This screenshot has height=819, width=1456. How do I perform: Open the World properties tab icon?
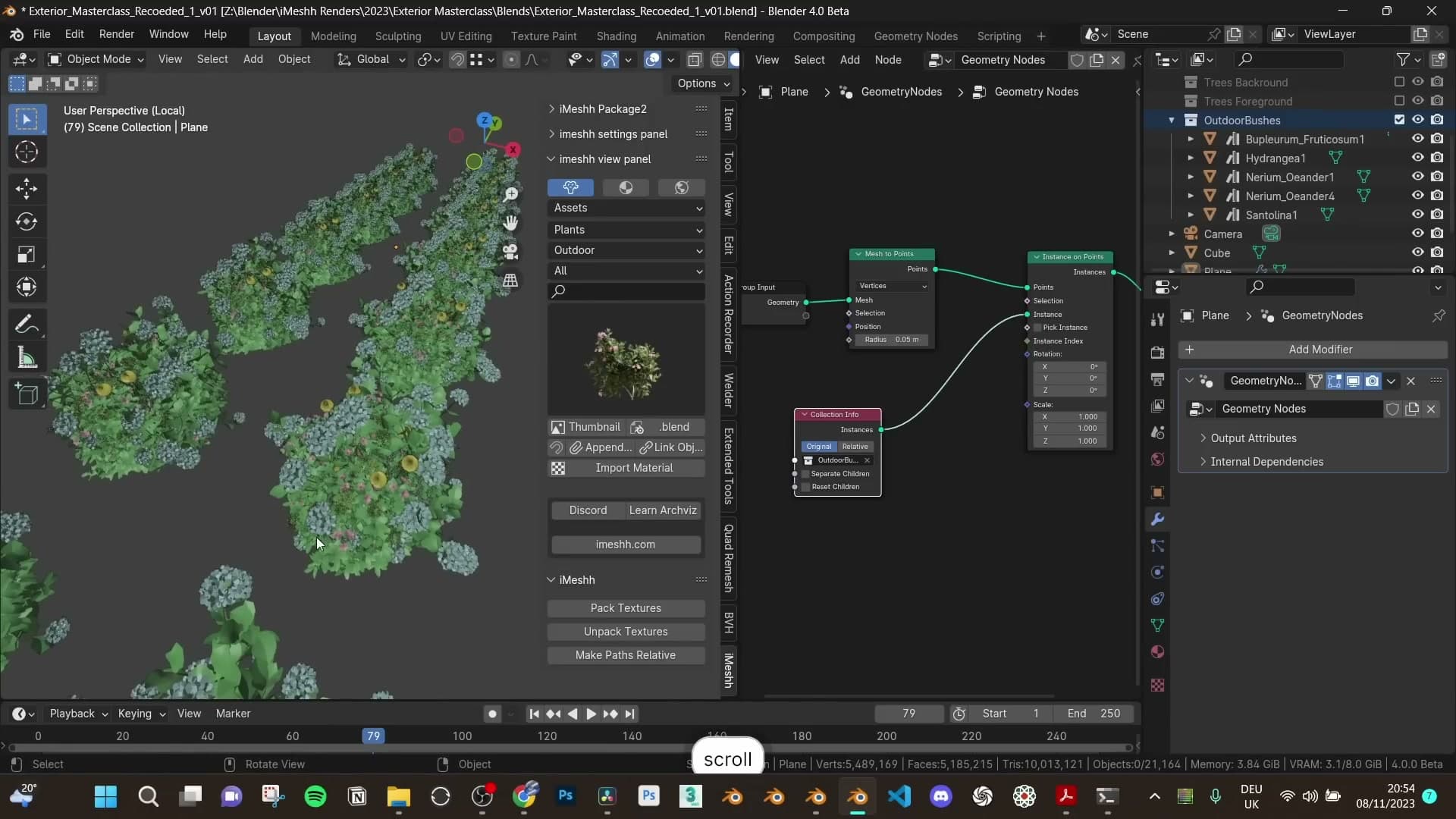click(1157, 460)
